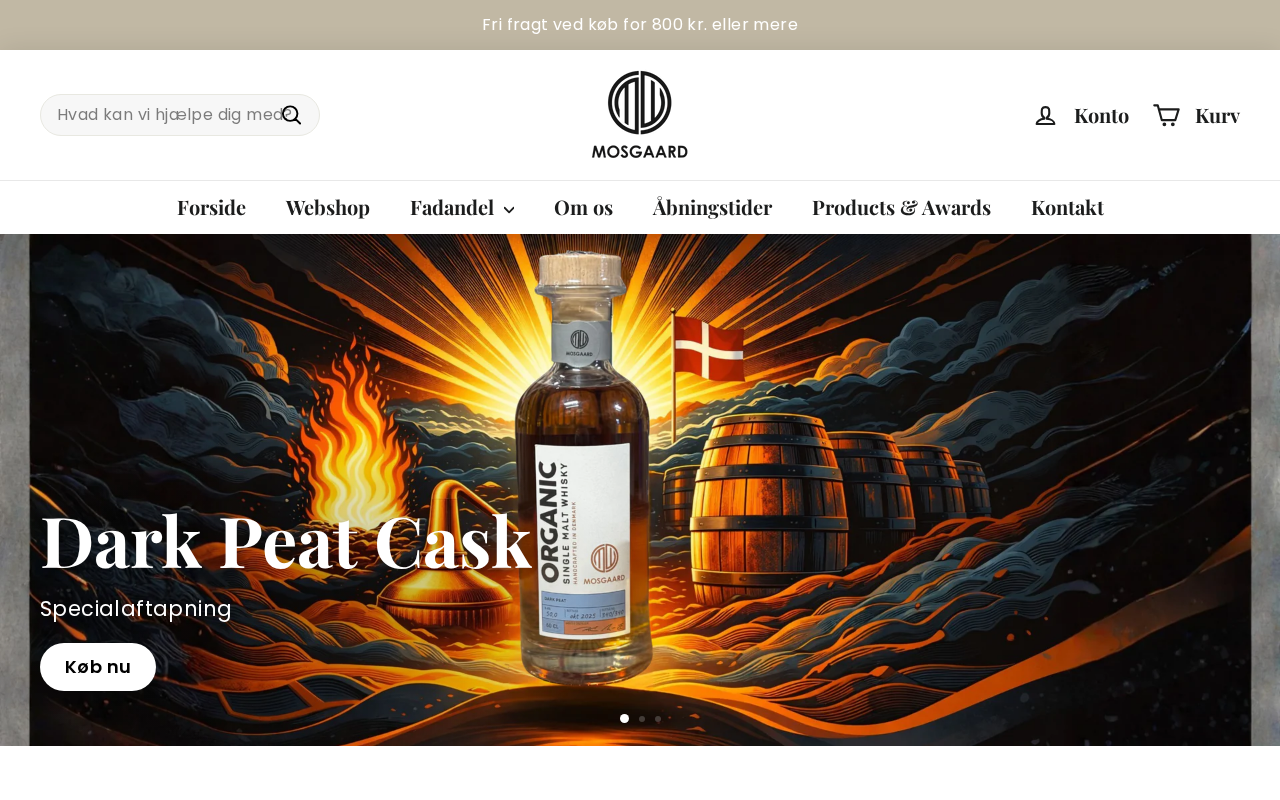Focus the 'Hvad kan vi hjælpe' search field
The width and height of the screenshot is (1280, 800).
point(168,115)
